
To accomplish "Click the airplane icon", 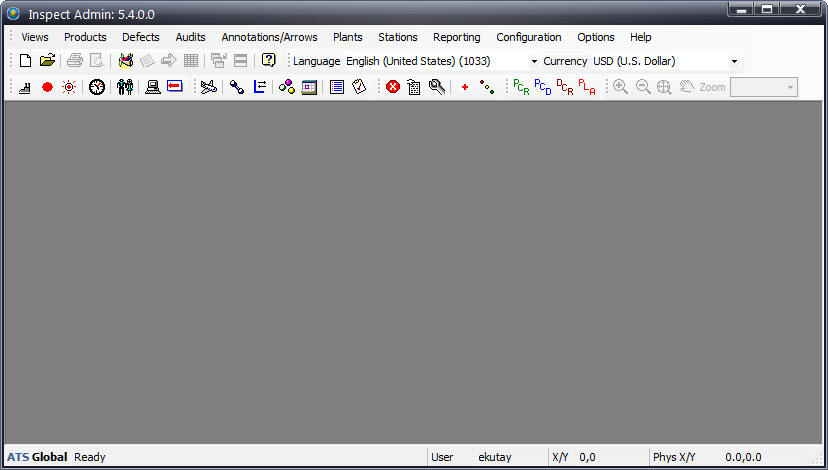I will [209, 87].
